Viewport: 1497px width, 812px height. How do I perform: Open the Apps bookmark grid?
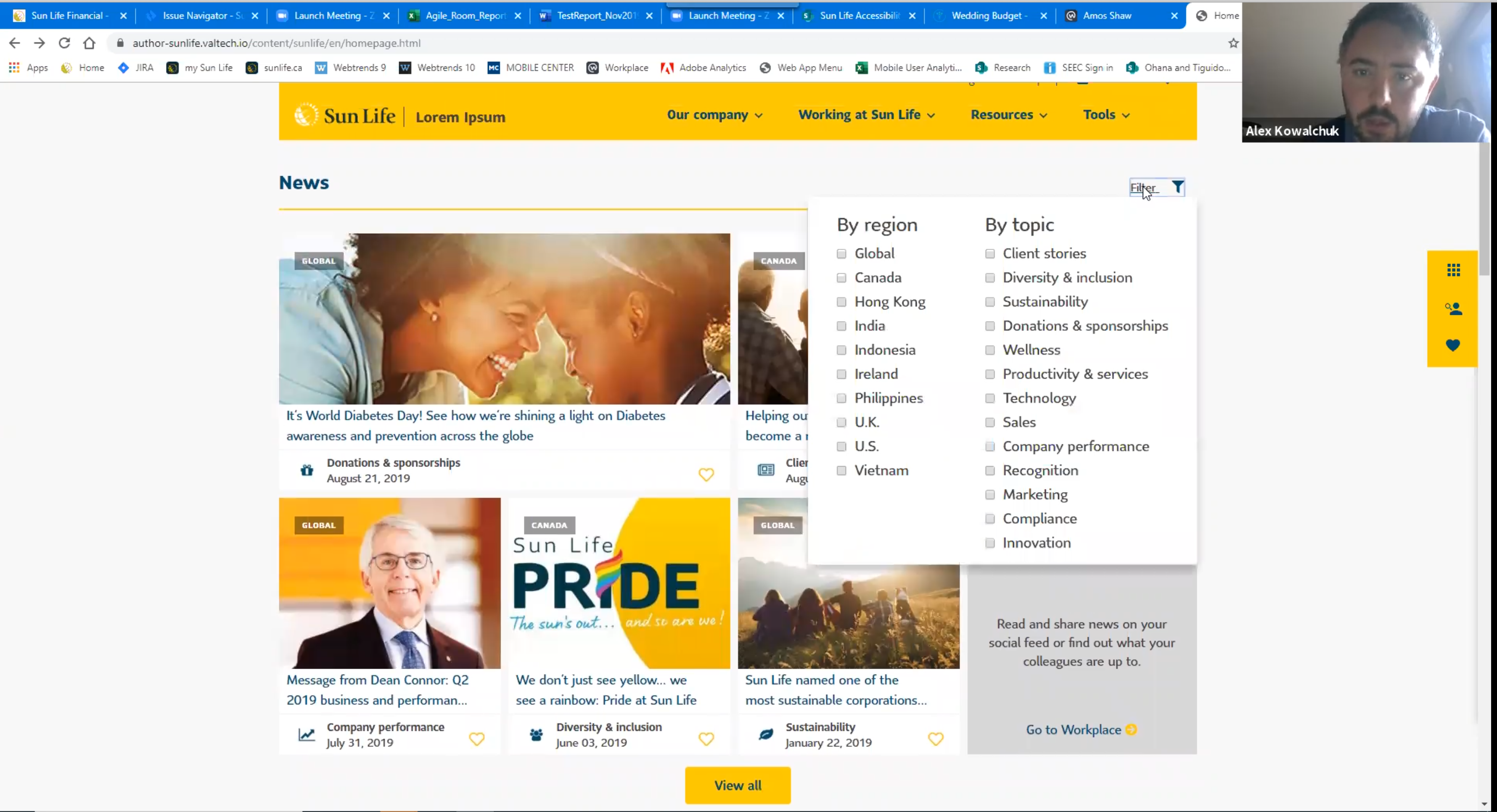29,67
